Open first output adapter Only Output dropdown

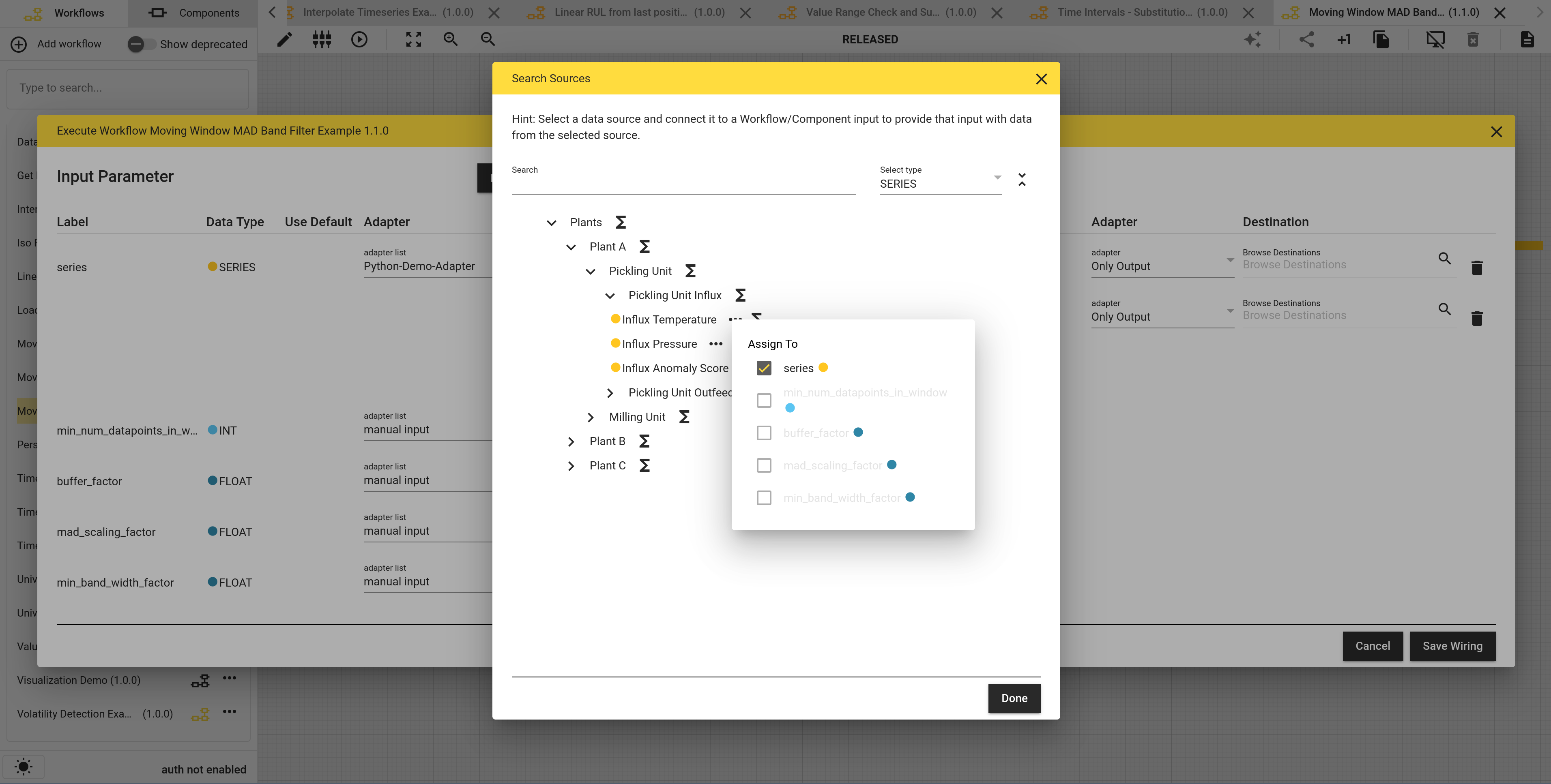1162,262
